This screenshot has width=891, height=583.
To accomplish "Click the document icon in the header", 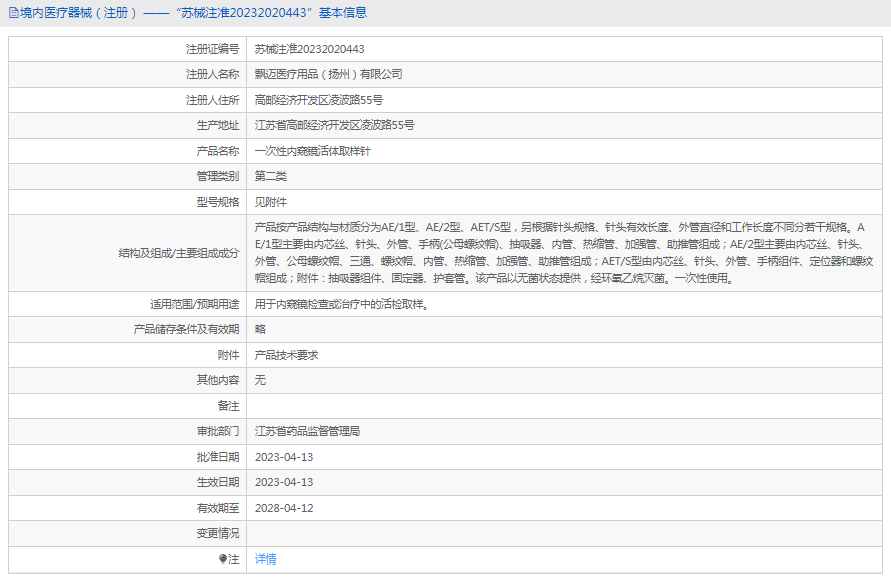I will pos(14,13).
